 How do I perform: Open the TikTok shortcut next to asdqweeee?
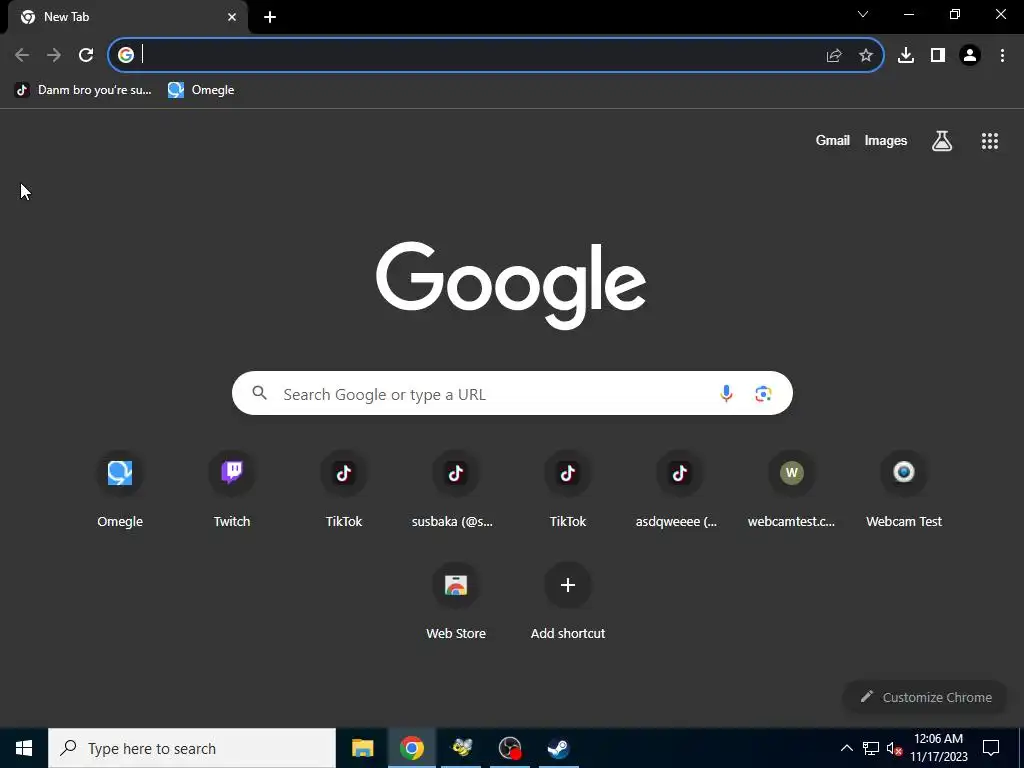[568, 490]
